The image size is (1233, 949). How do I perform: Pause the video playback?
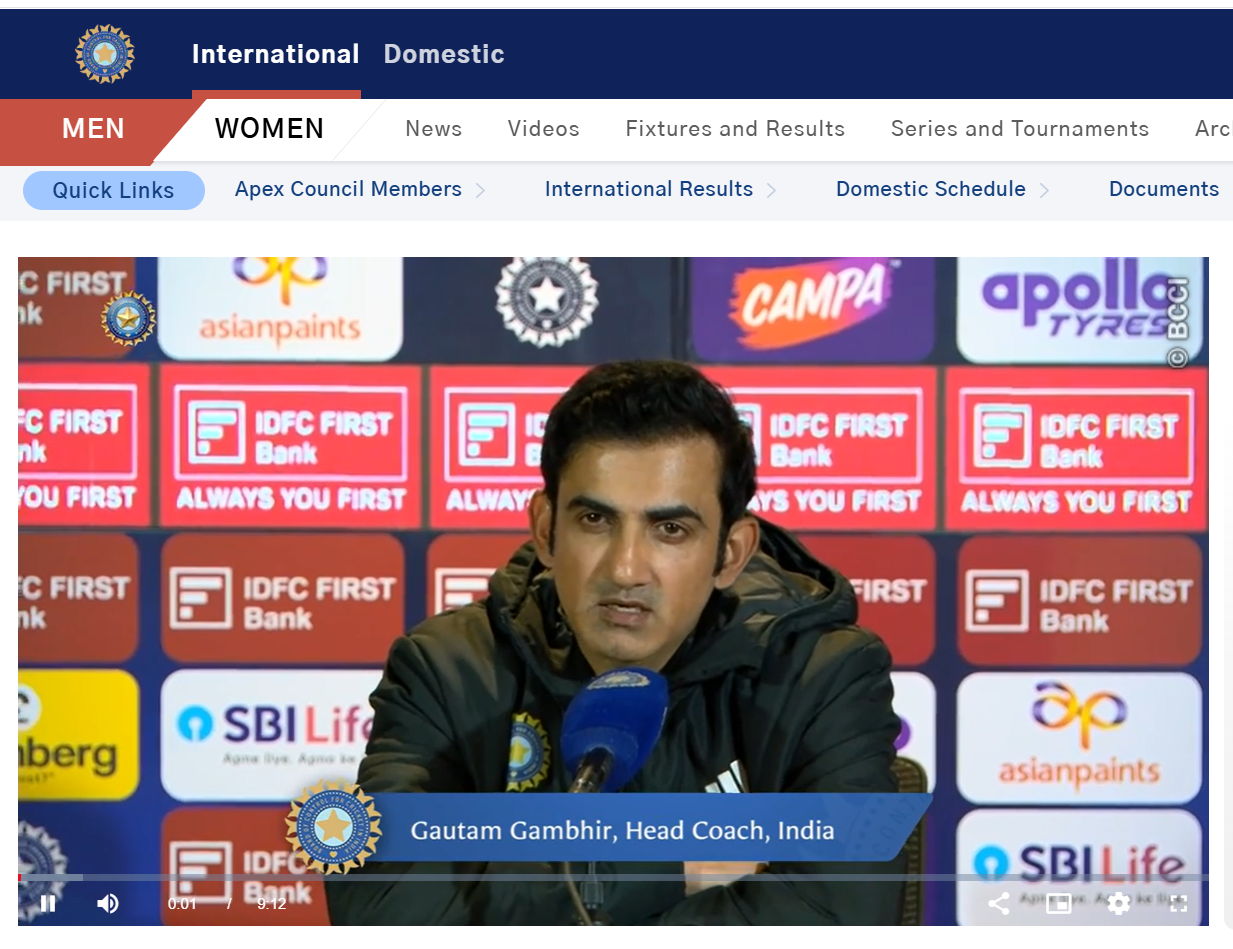point(47,904)
